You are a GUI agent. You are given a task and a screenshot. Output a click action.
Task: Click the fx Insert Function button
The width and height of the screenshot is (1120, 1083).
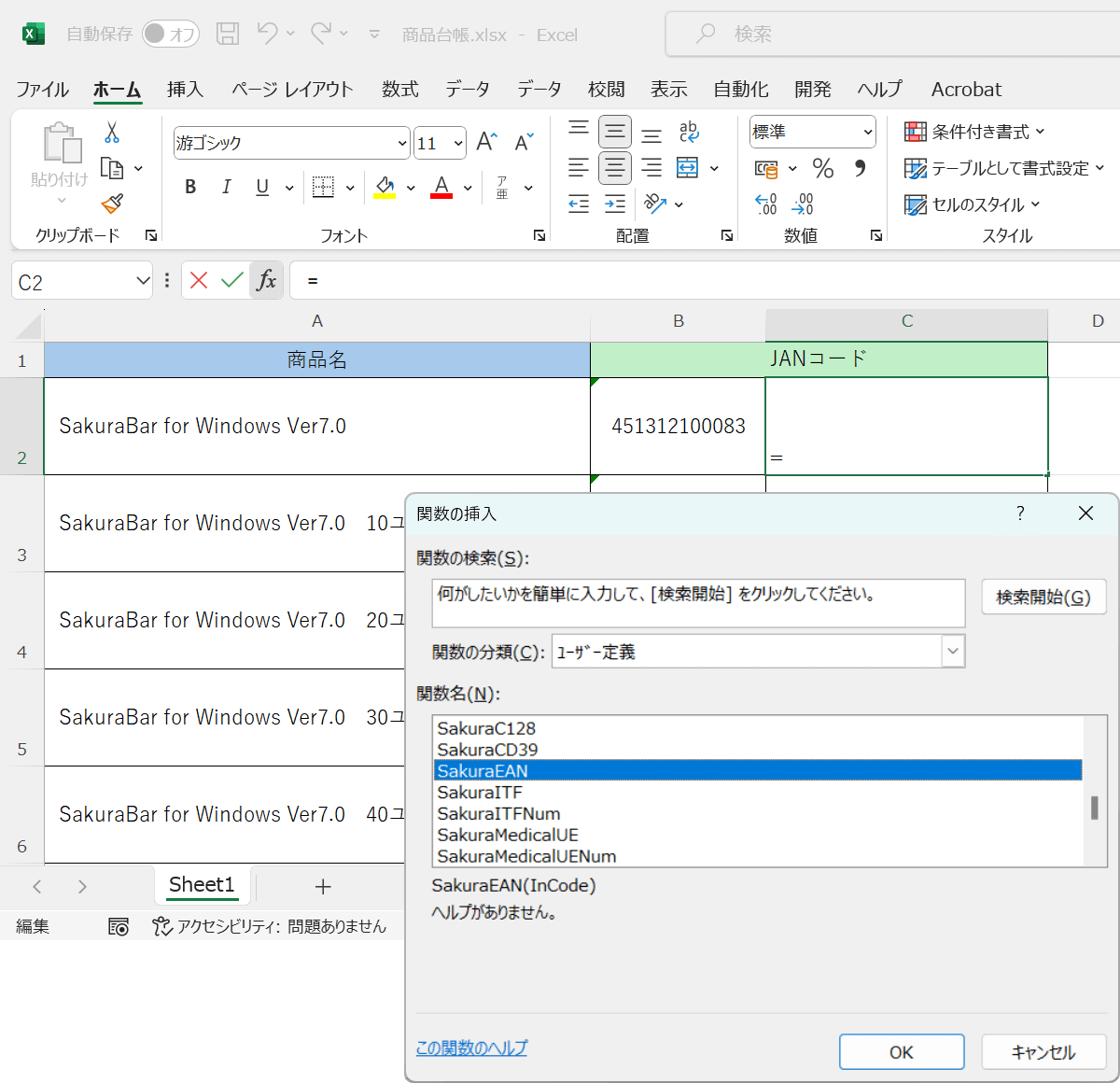click(x=266, y=280)
